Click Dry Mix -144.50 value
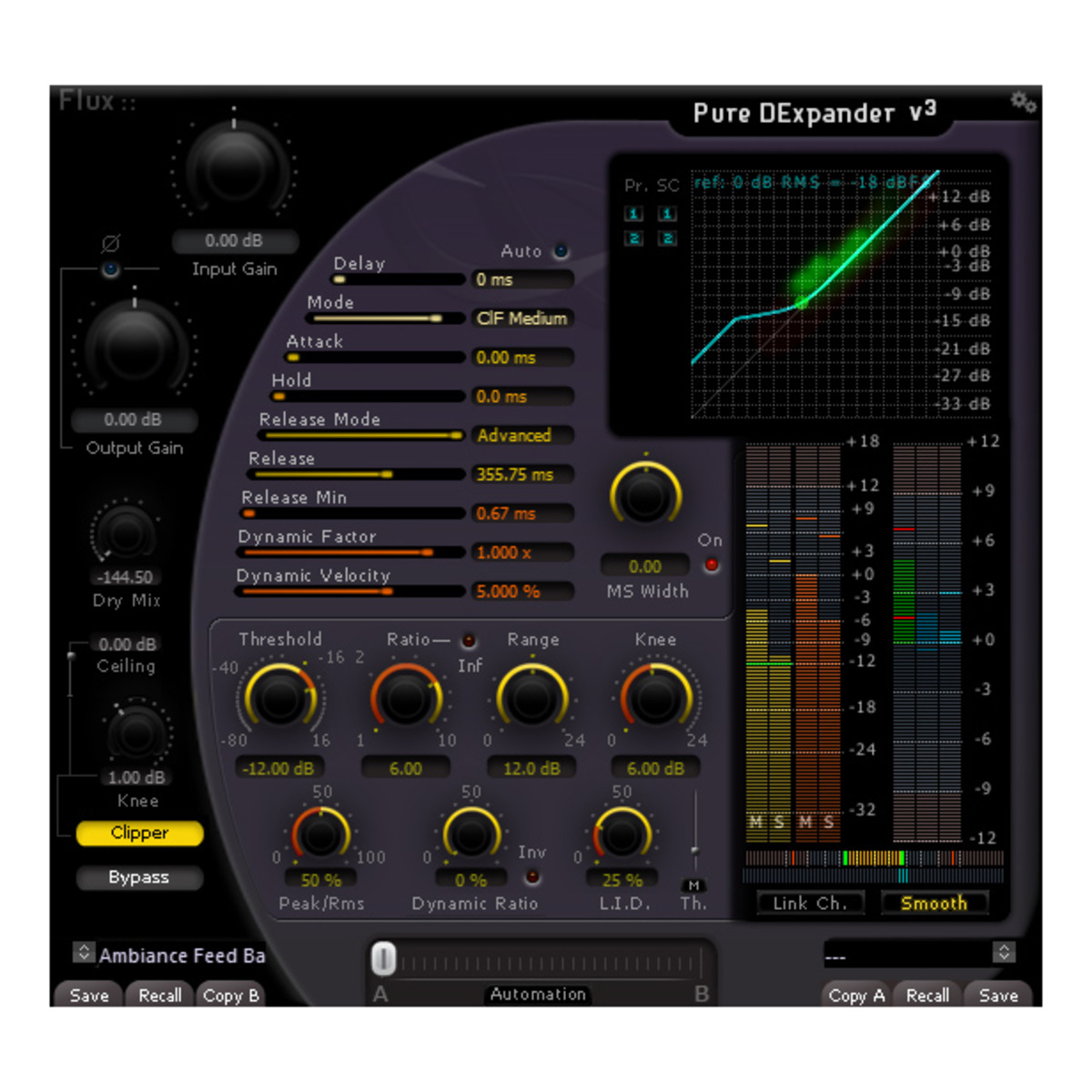 pos(126,577)
